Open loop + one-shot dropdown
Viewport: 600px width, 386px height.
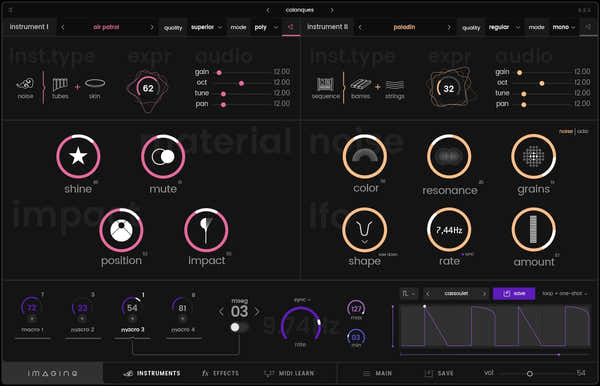click(x=564, y=293)
